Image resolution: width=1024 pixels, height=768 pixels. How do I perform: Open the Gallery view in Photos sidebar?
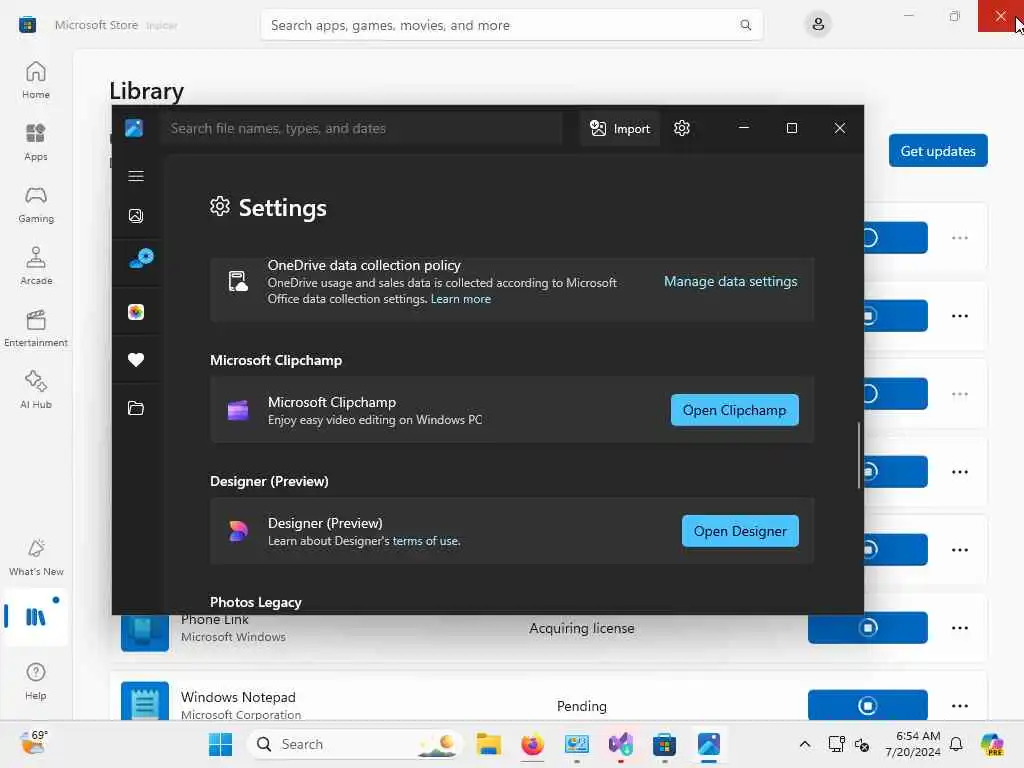(136, 216)
